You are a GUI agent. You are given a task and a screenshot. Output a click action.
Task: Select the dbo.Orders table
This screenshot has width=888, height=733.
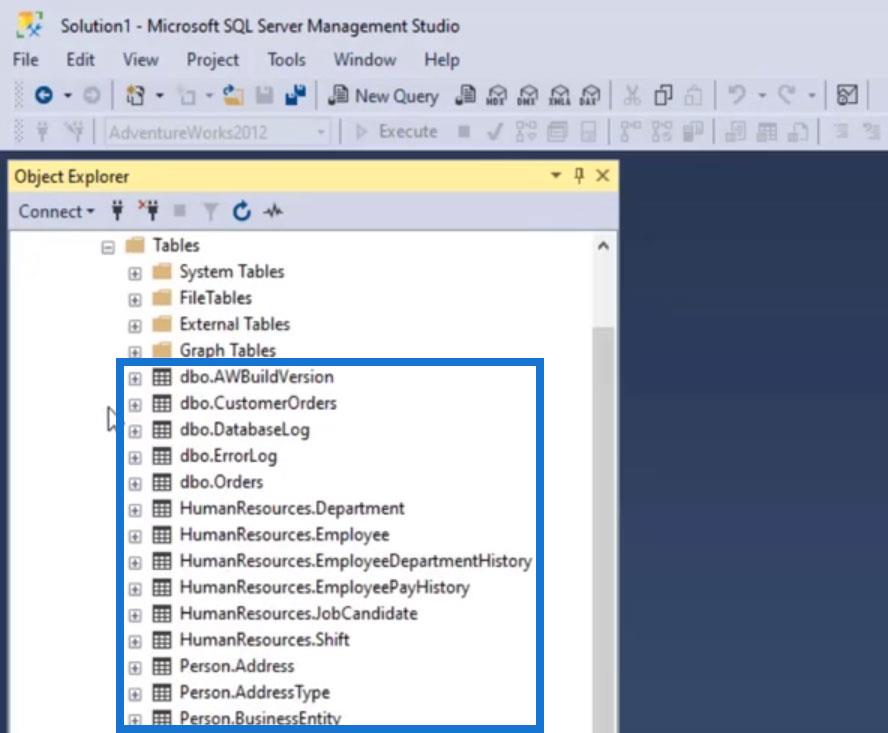pyautogui.click(x=221, y=482)
